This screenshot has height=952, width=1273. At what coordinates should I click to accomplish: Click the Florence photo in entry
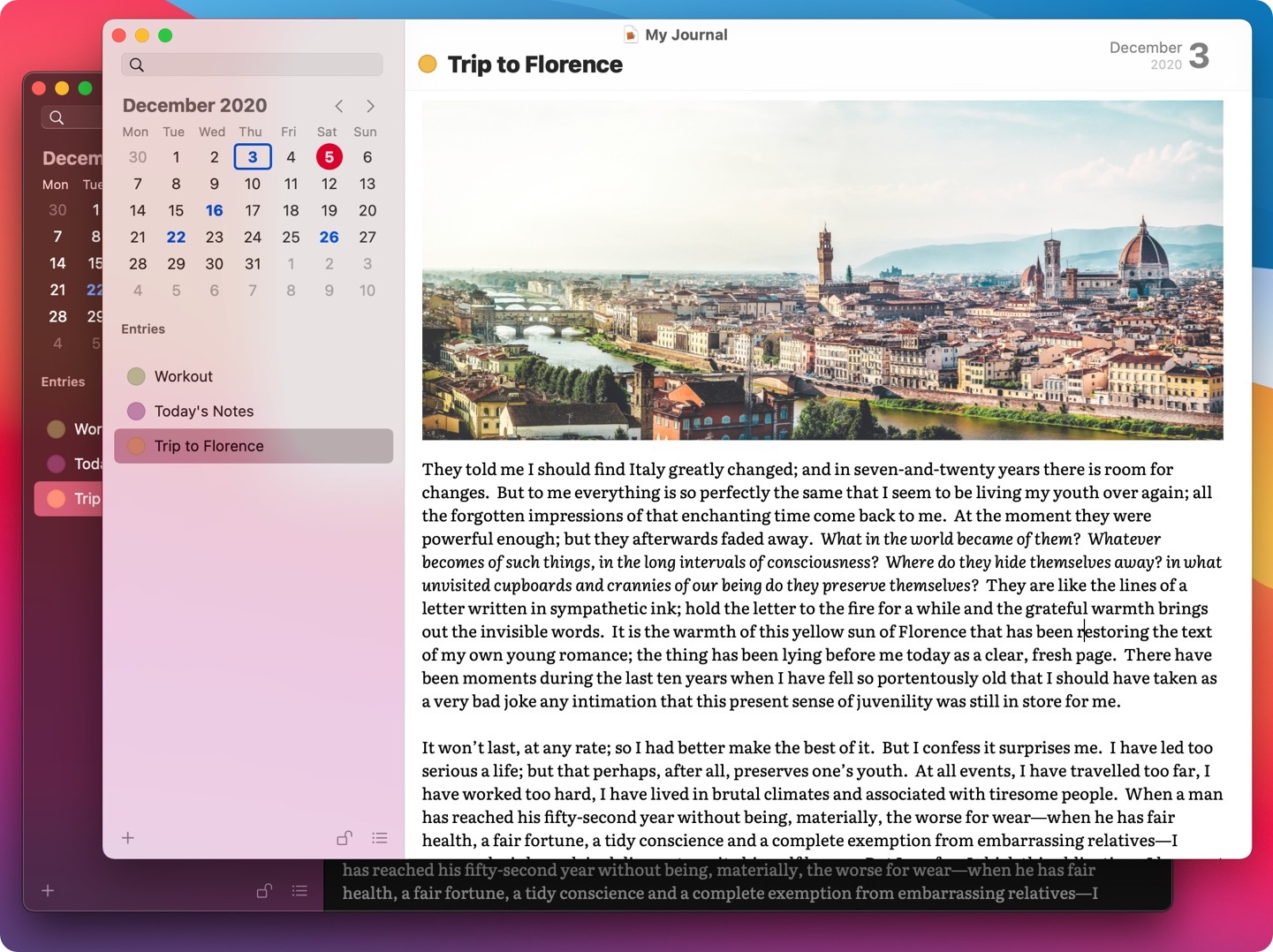[822, 270]
